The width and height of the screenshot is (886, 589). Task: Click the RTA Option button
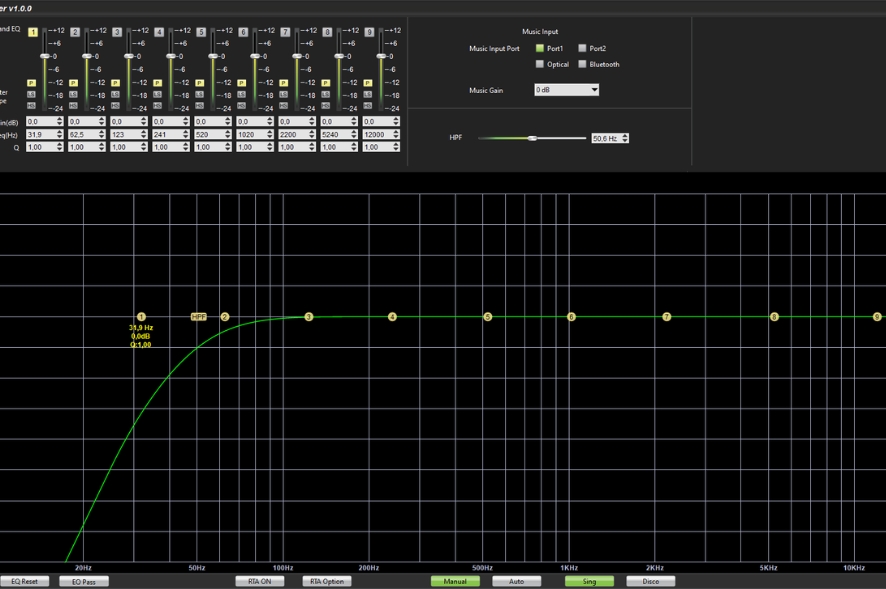point(327,581)
